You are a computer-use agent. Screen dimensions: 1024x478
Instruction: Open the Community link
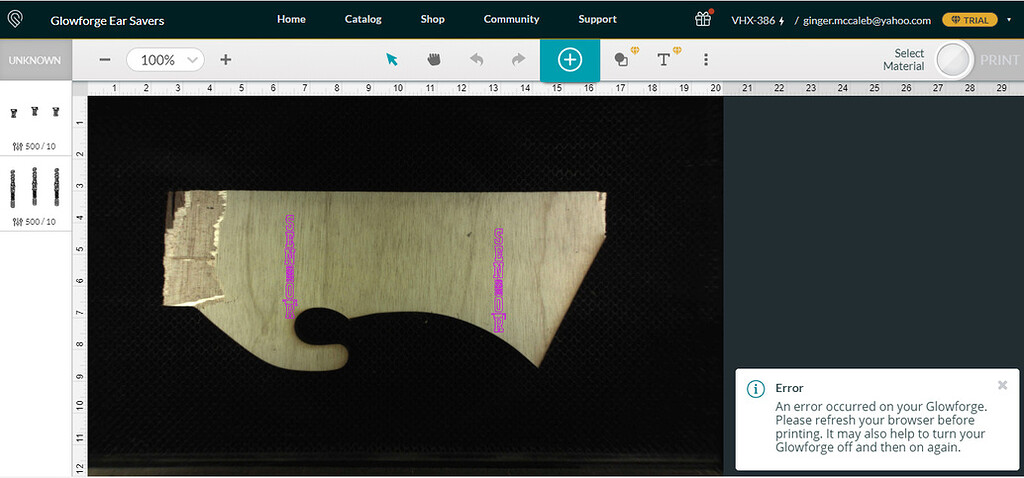(x=511, y=20)
